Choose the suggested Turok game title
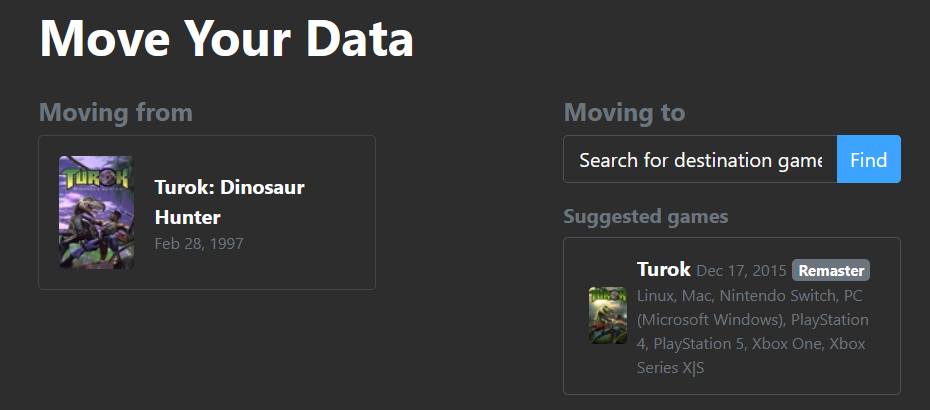The width and height of the screenshot is (930, 410). coord(663,270)
